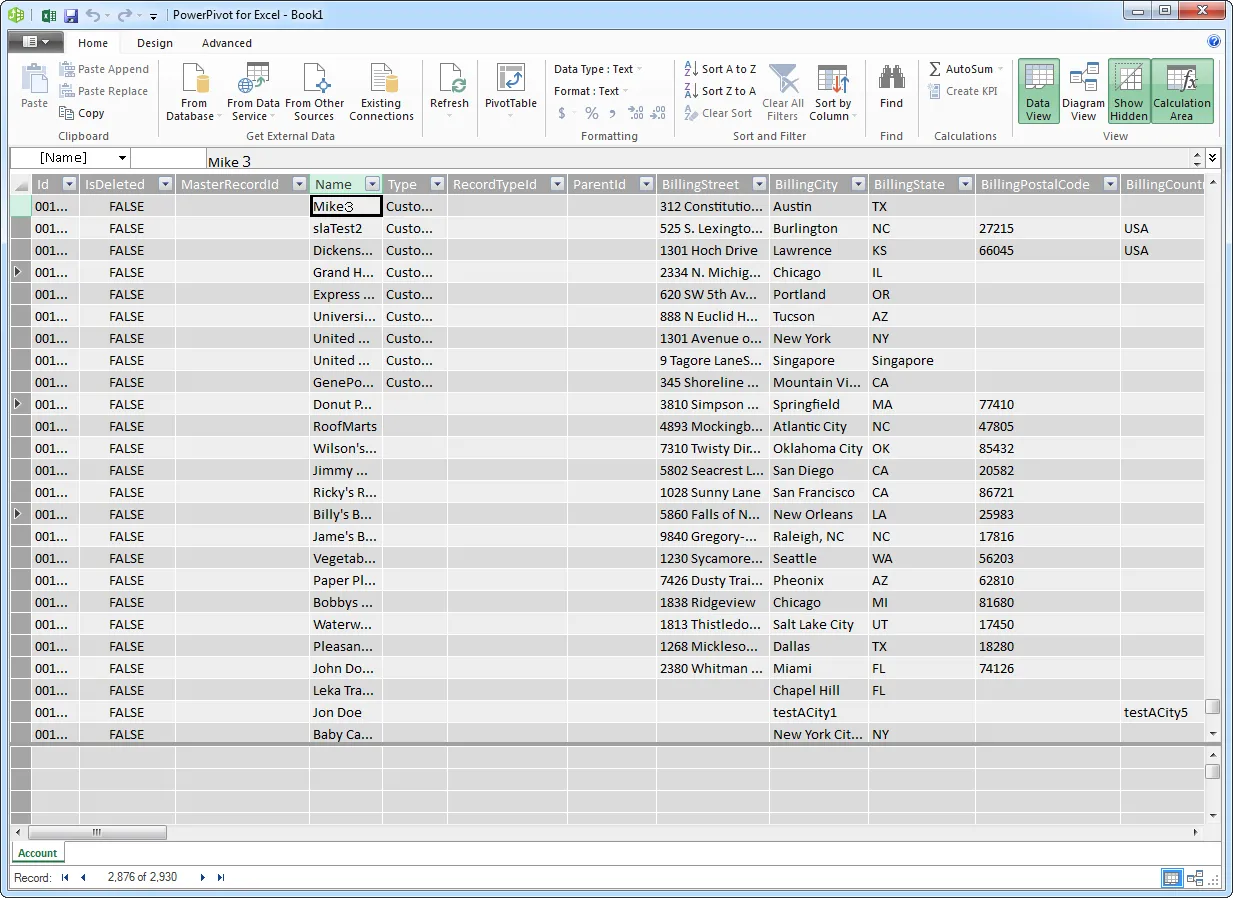Switch to the Design ribbon tab
Image resolution: width=1233 pixels, height=898 pixels.
tap(154, 43)
